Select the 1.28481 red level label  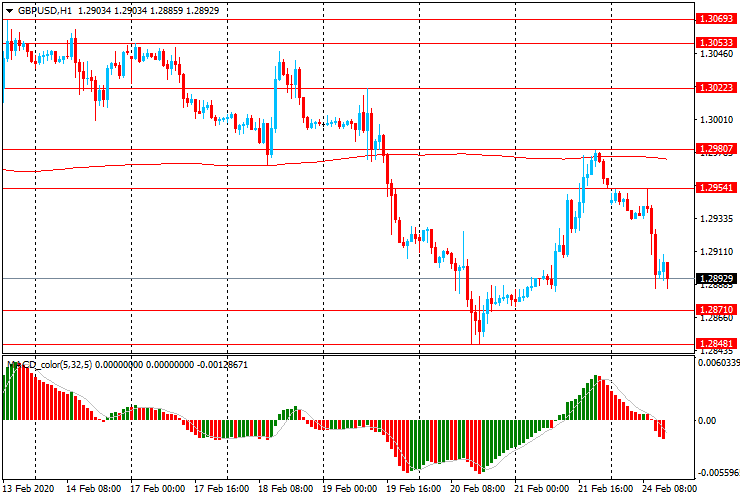tap(716, 344)
